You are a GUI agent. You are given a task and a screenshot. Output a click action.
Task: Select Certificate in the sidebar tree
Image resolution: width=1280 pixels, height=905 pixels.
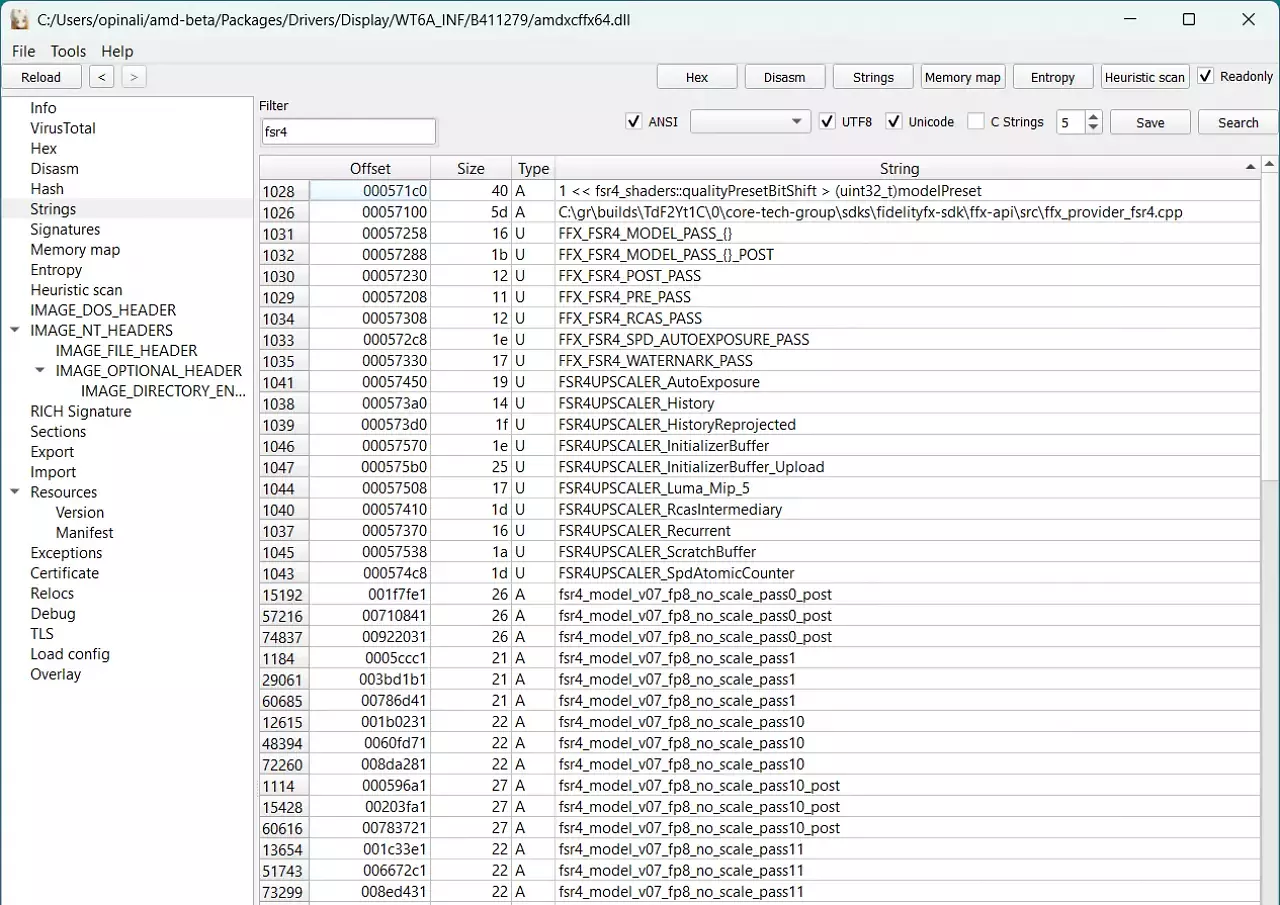[65, 573]
